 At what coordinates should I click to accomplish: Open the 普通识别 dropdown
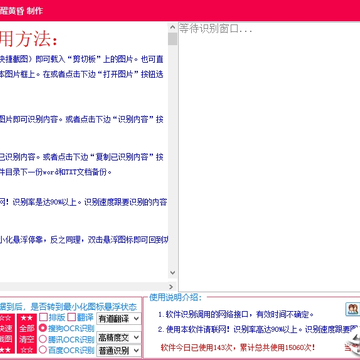(x=119, y=350)
